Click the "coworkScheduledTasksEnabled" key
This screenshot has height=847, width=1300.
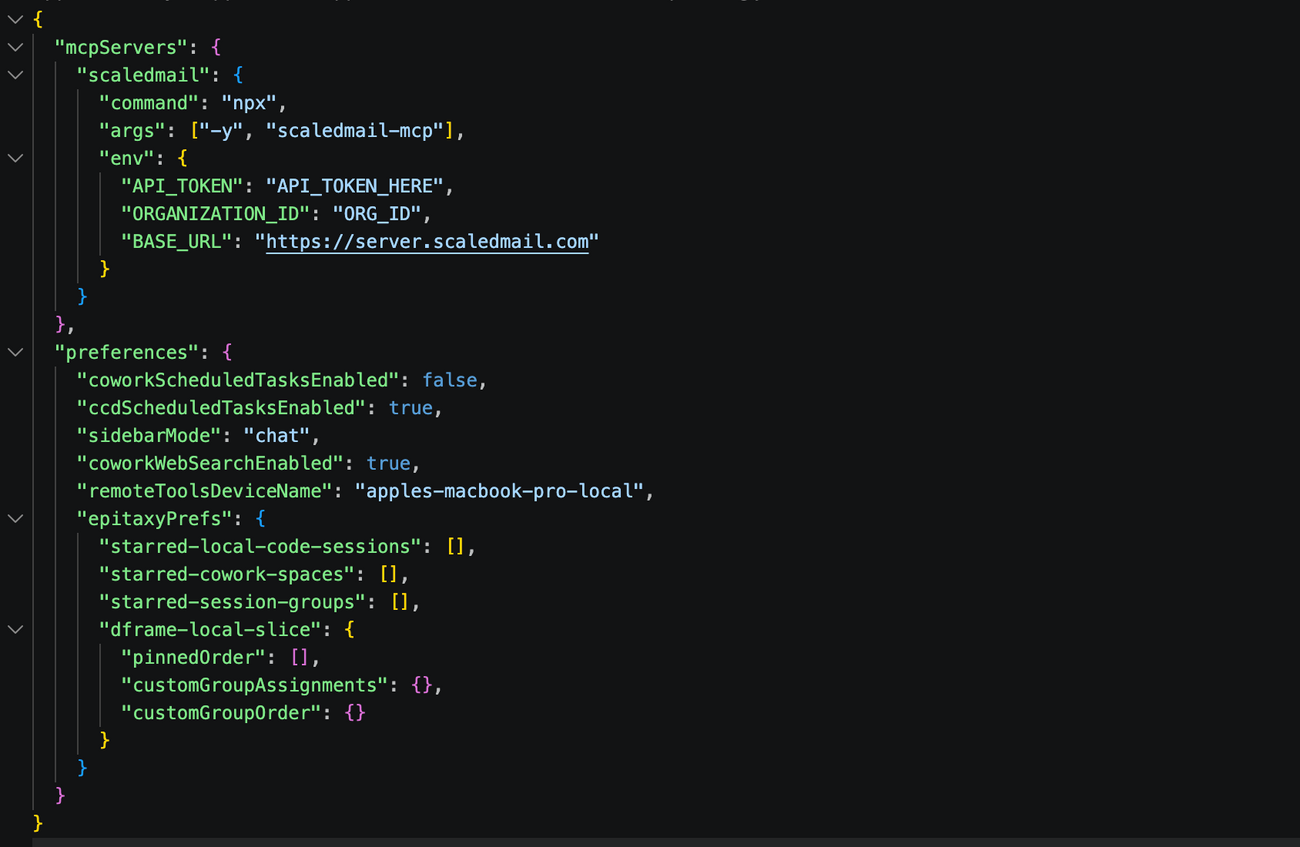click(x=238, y=380)
